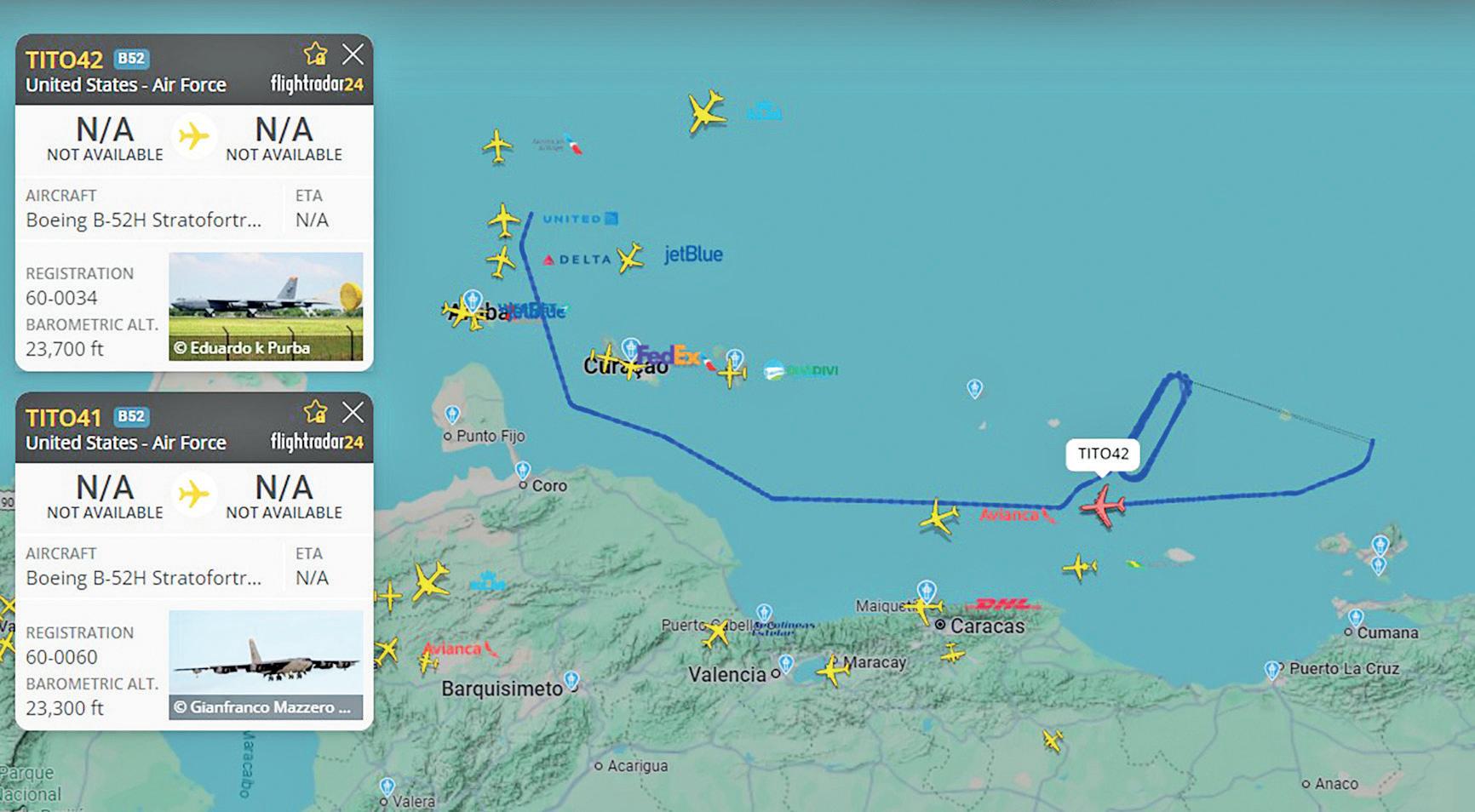Close the TITO42 flight card
Image resolution: width=1475 pixels, height=812 pixels.
click(353, 54)
